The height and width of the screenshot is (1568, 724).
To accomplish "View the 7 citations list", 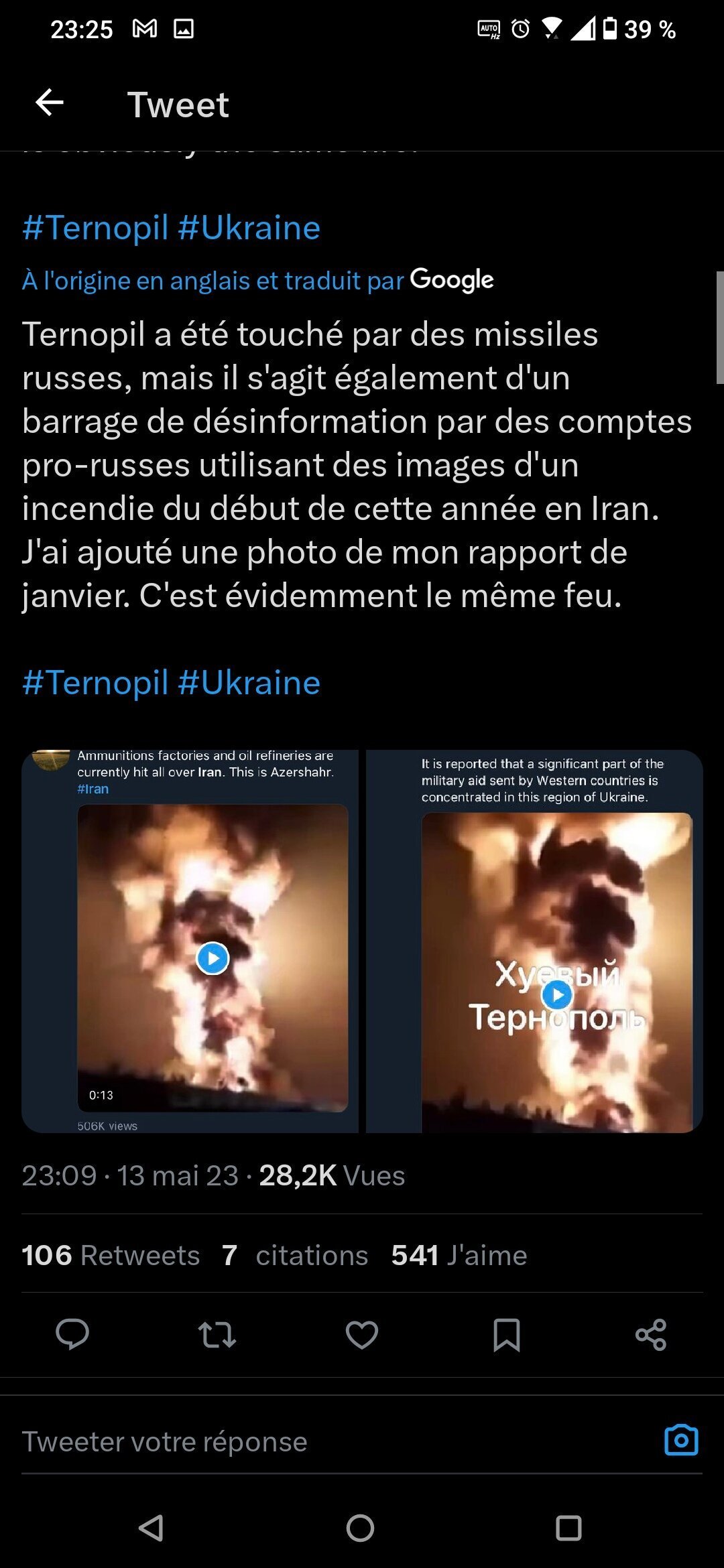I will tap(295, 1255).
